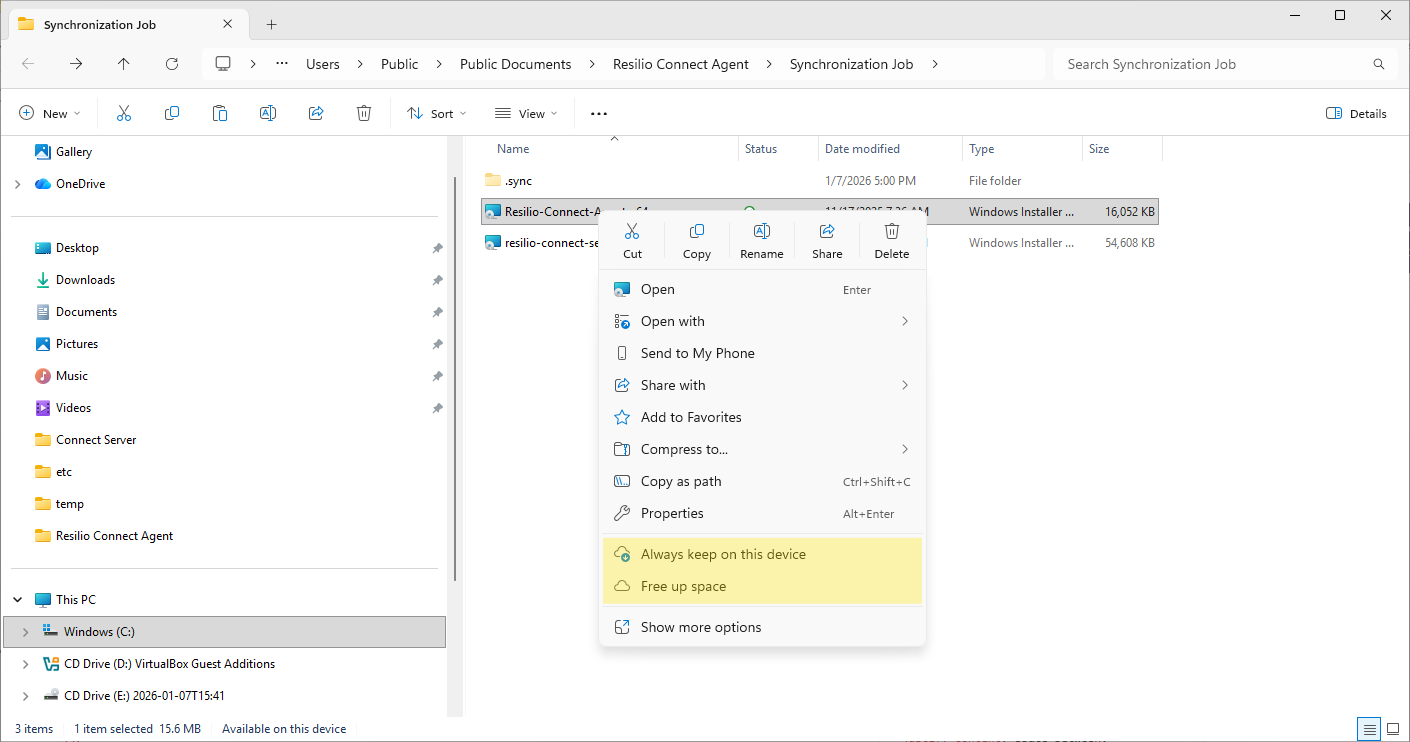The width and height of the screenshot is (1410, 742).
Task: Choose Always keep on this device
Action: coord(723,554)
